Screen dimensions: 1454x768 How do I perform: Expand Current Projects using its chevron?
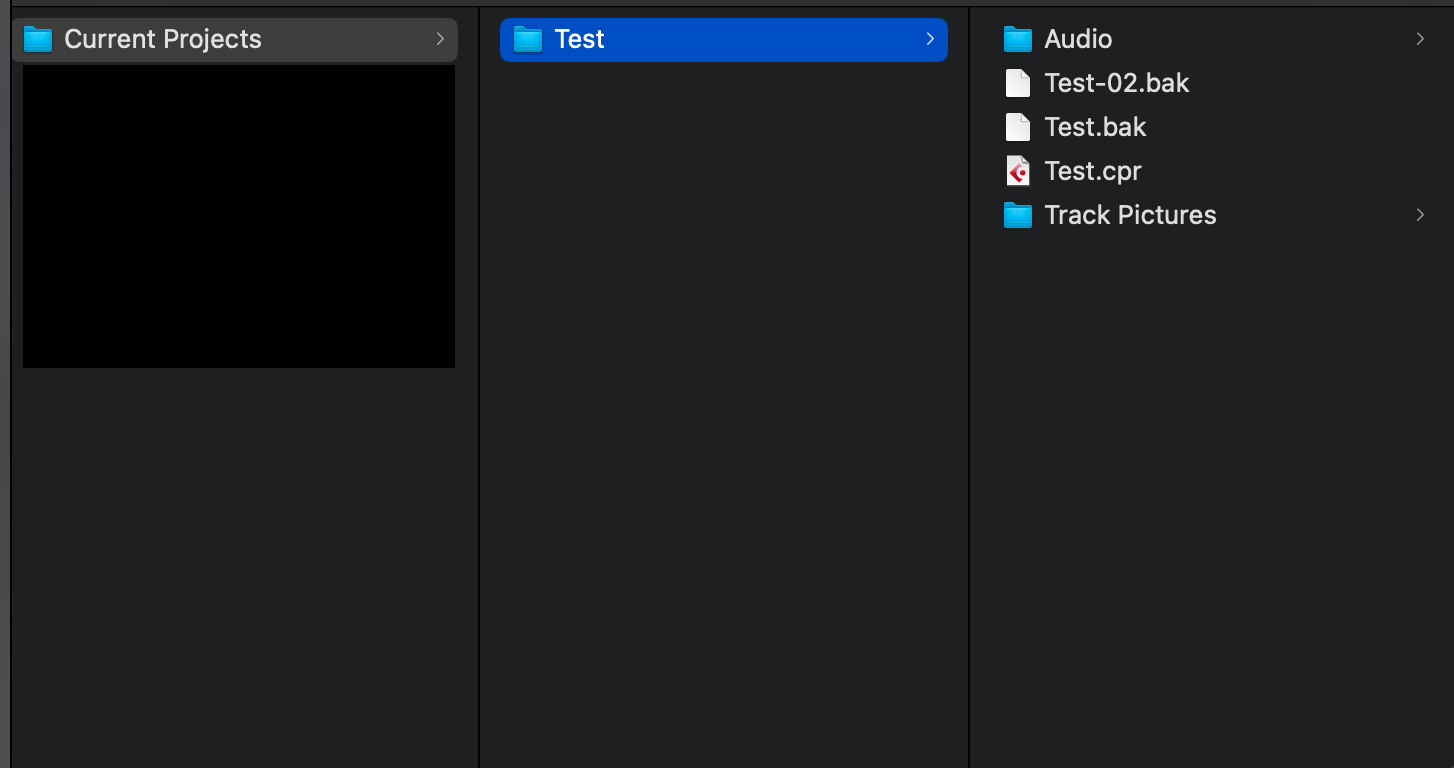click(440, 39)
